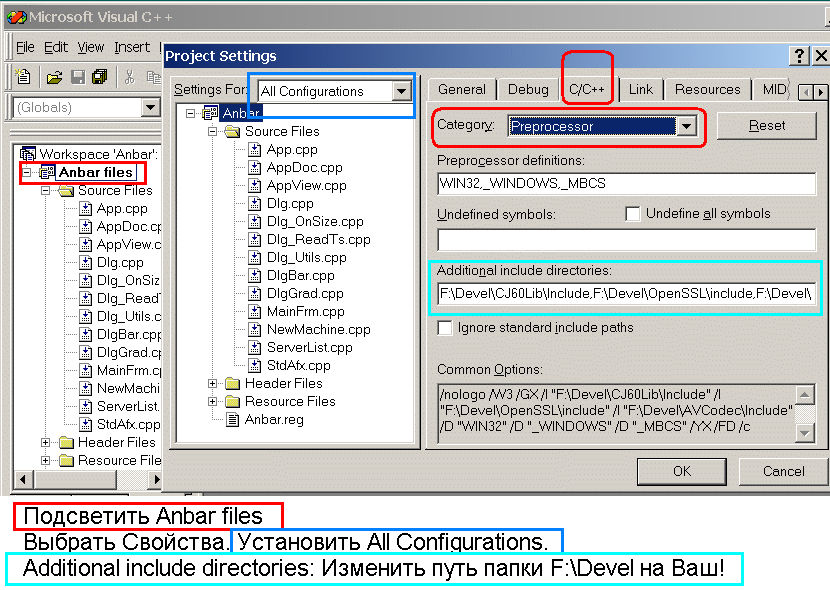Open the Category dropdown list
Screen dimensions: 830x590
tap(687, 126)
